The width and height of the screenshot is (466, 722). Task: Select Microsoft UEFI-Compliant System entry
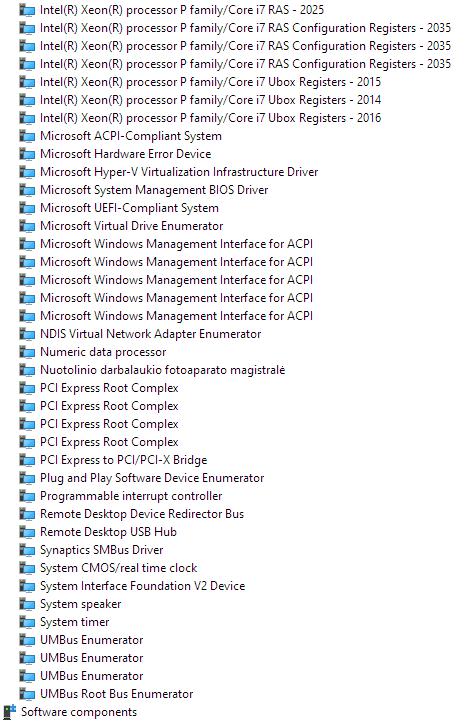tap(129, 208)
